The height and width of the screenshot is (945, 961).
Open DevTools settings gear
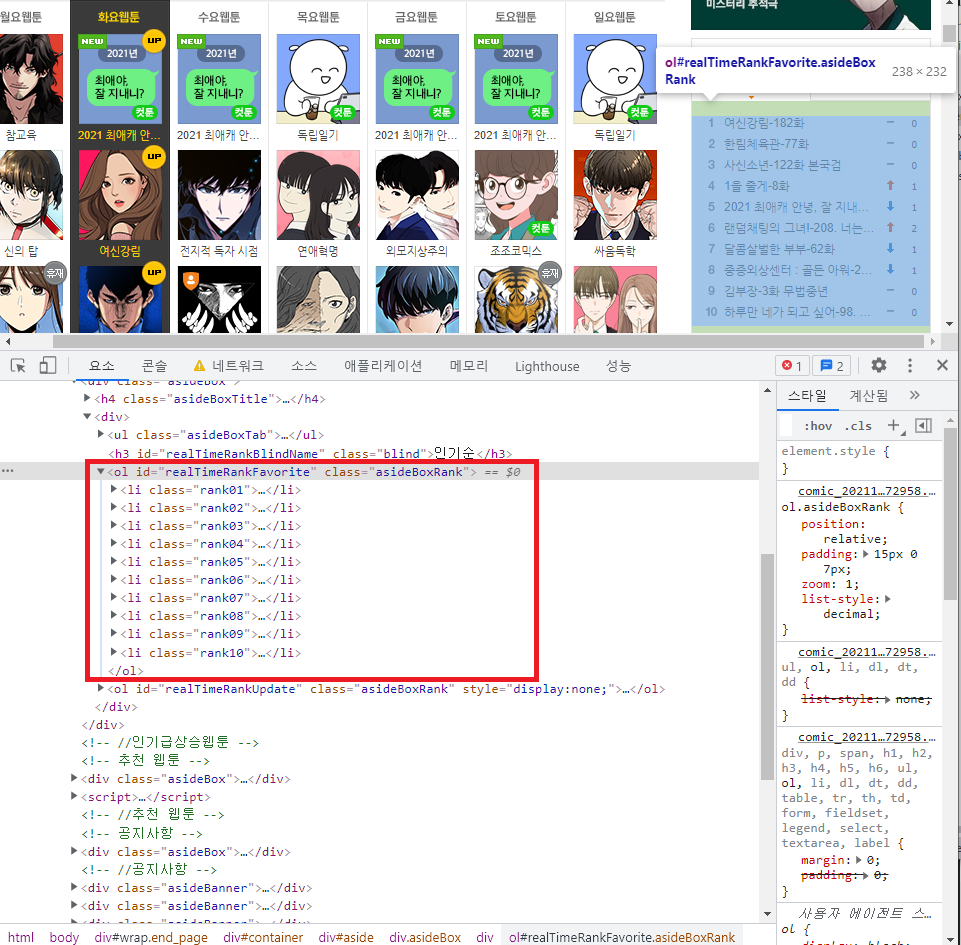(x=878, y=365)
